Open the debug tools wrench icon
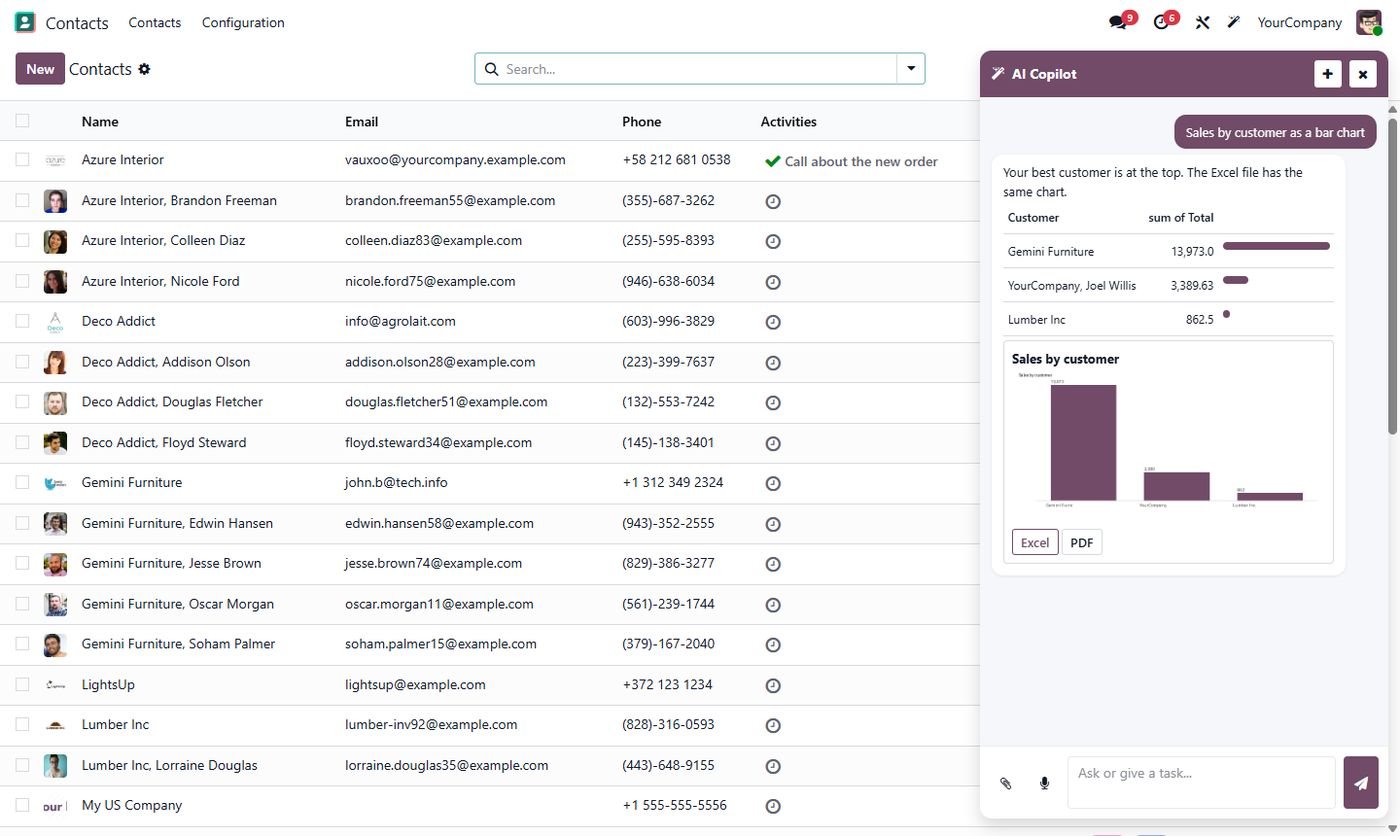The height and width of the screenshot is (836, 1400). tap(1203, 22)
